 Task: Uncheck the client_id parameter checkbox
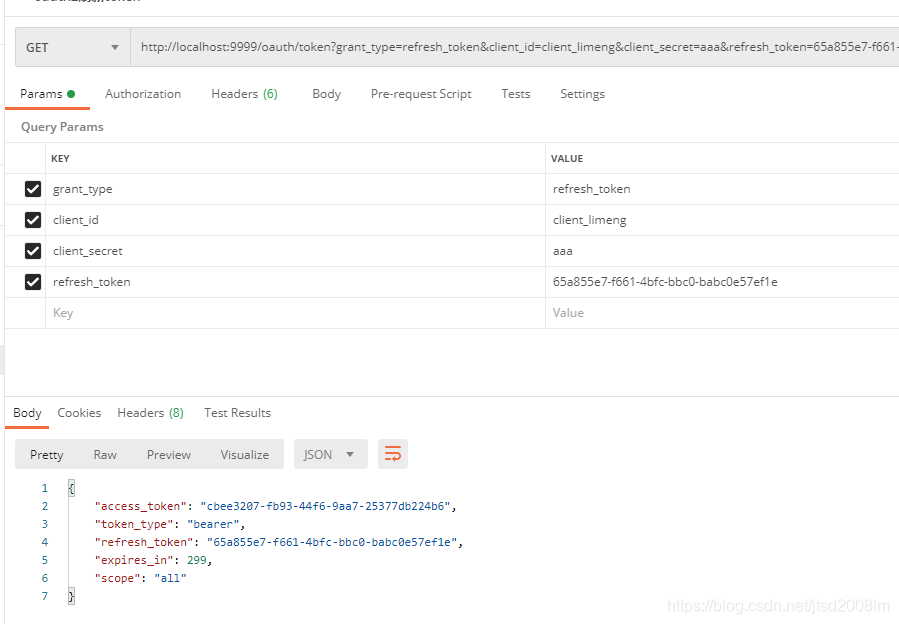(33, 220)
